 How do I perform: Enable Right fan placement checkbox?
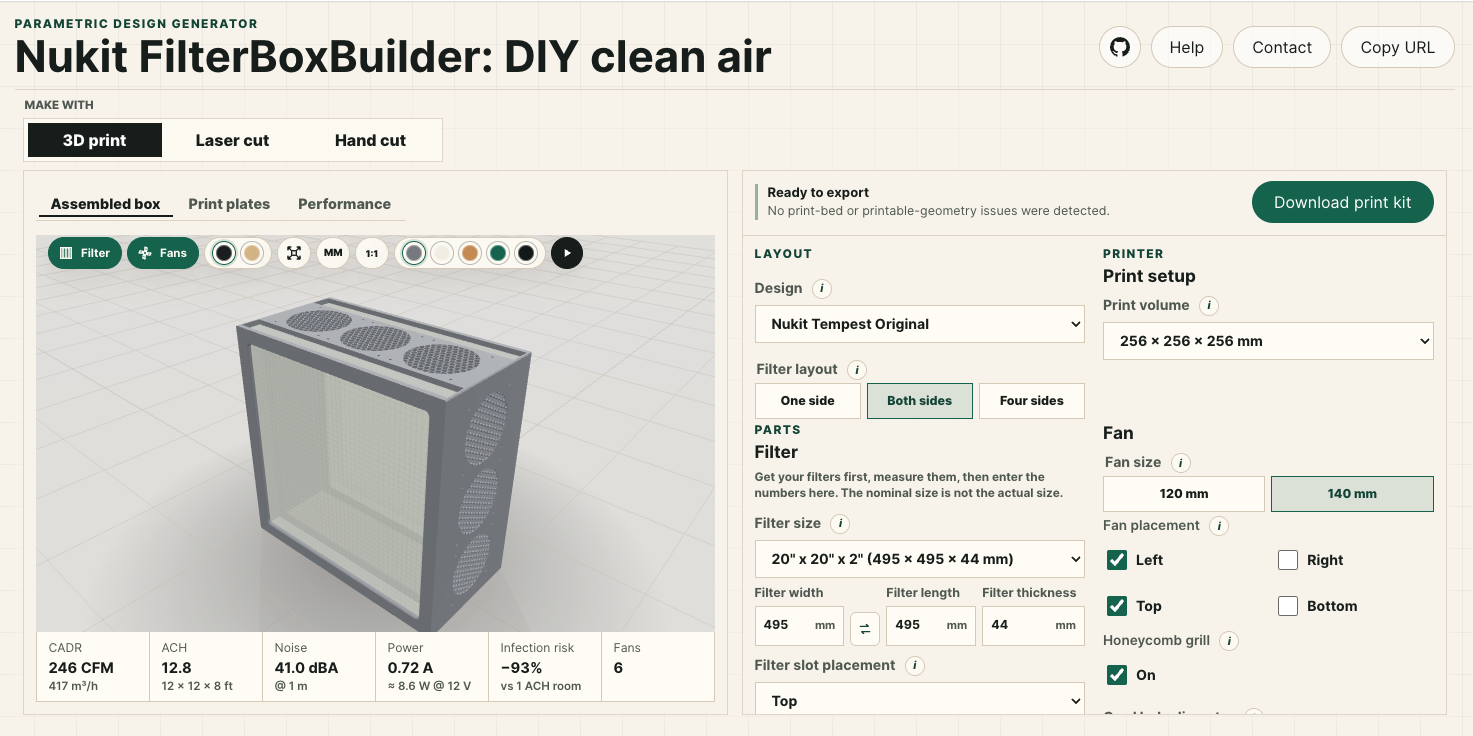1288,560
